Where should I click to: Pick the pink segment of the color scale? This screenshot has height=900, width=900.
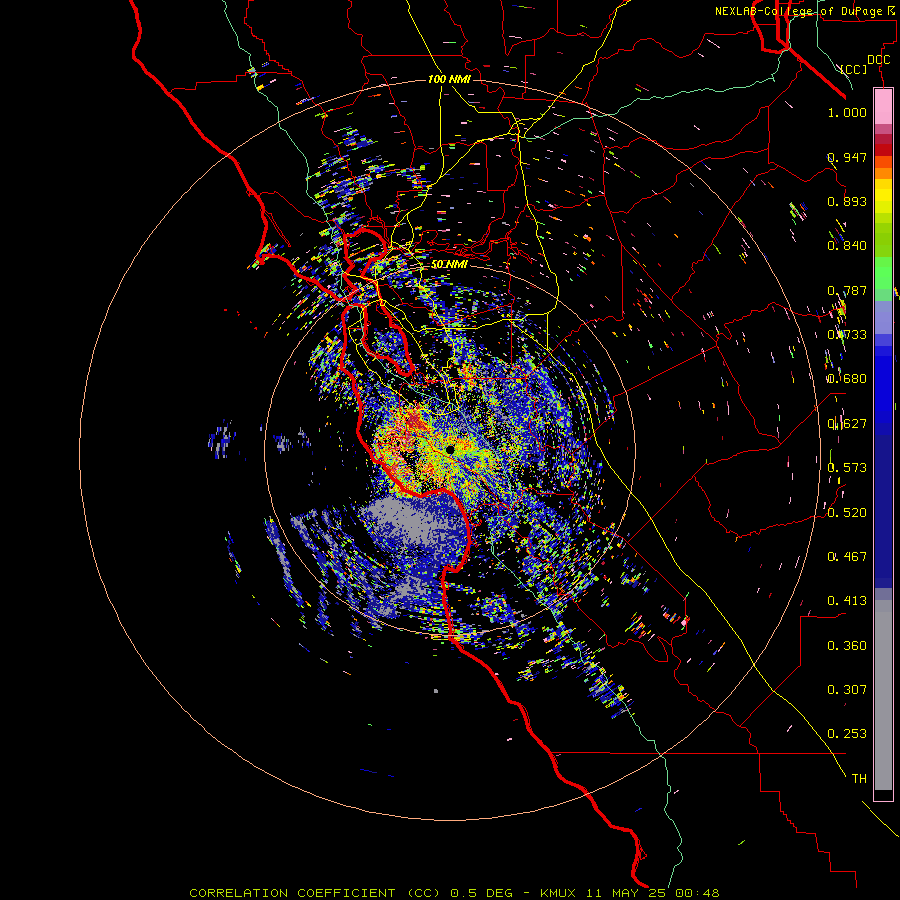pos(883,107)
